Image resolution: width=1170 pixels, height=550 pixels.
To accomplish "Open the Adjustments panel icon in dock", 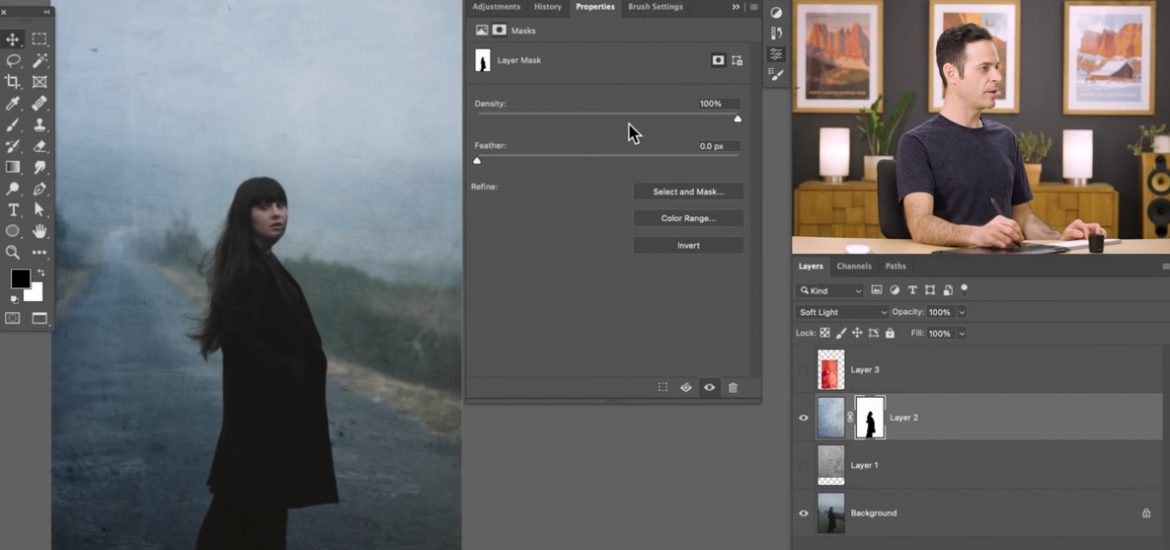I will point(776,13).
